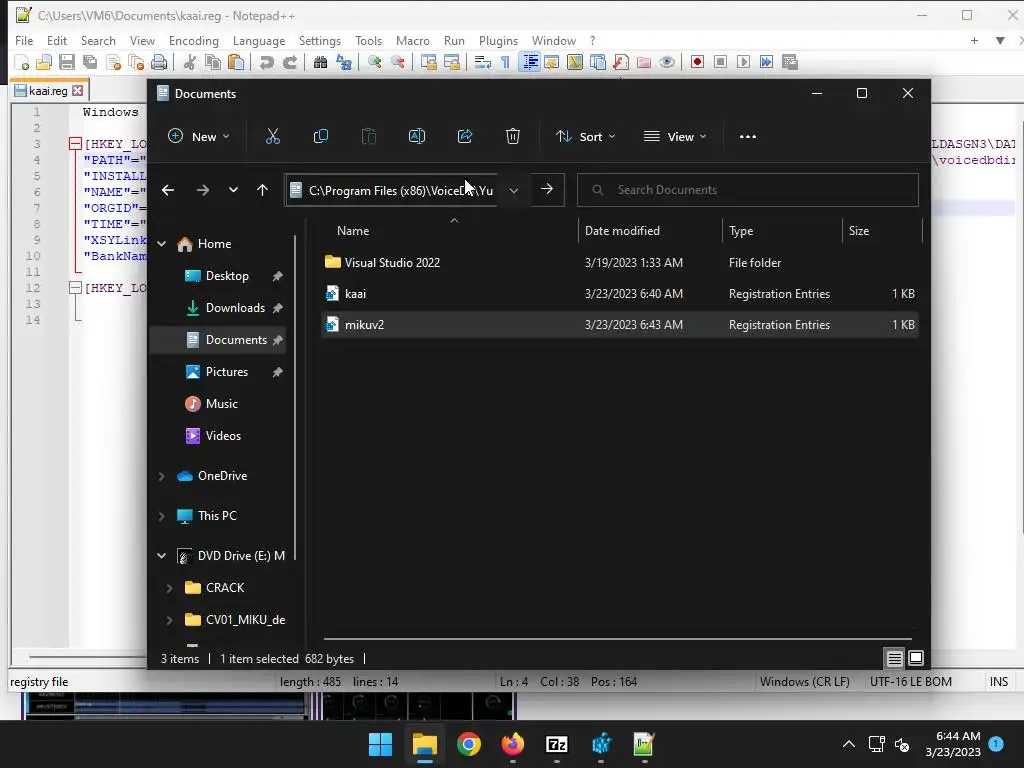
Task: Open See more ellipsis in Explorer
Action: [x=748, y=136]
